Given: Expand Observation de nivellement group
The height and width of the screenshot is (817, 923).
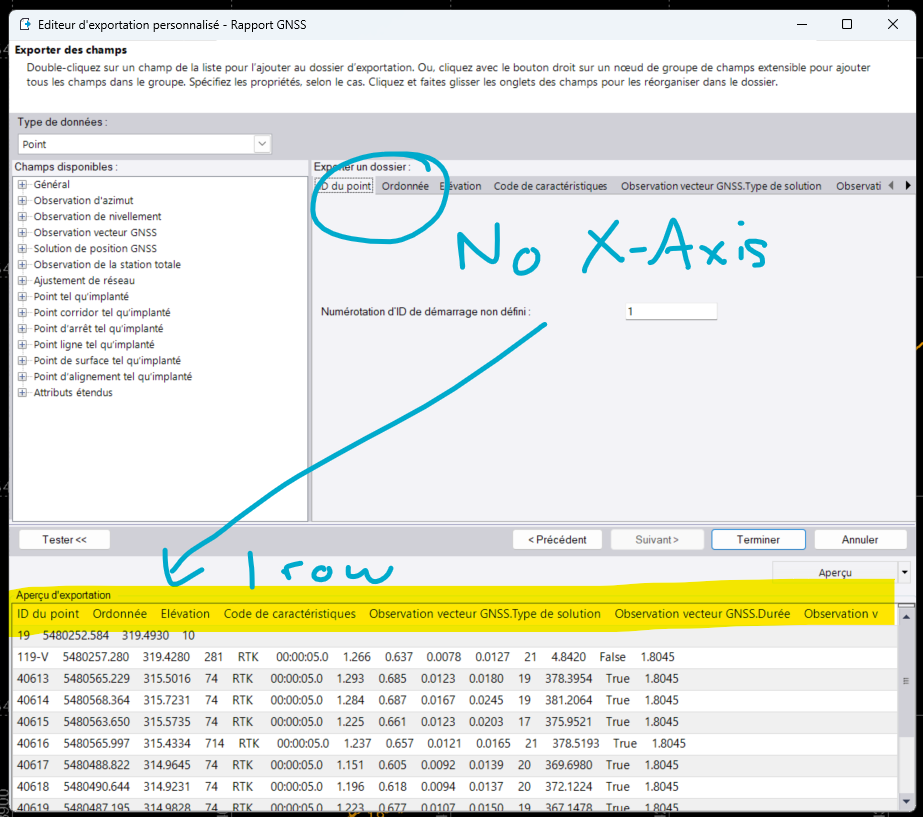Looking at the screenshot, I should (x=22, y=217).
